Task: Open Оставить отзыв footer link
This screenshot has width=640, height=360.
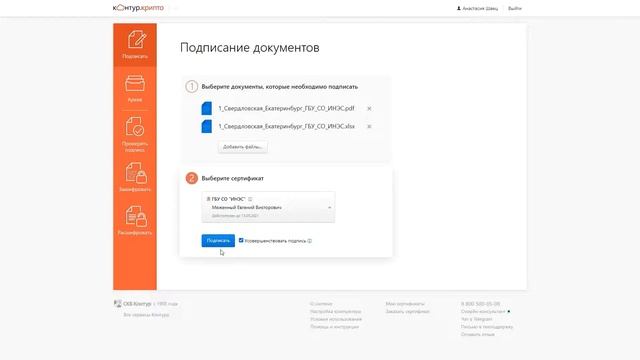Action: [478, 334]
